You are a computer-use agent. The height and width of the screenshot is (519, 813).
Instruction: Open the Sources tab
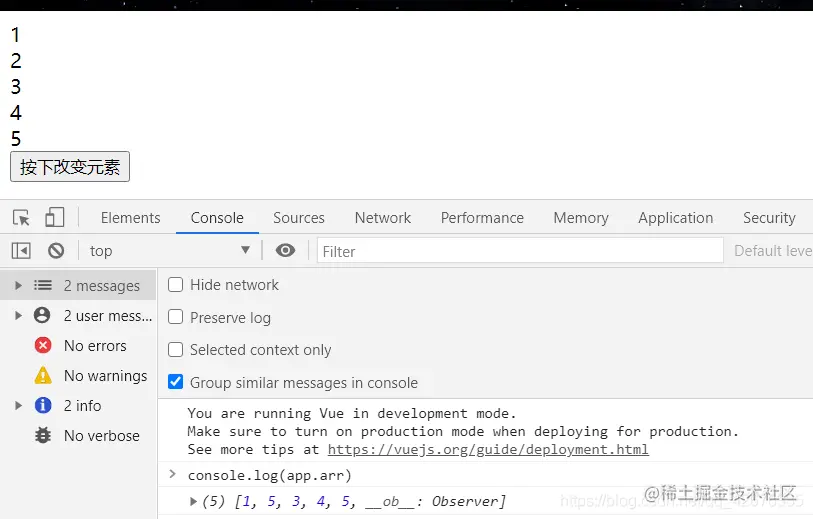pyautogui.click(x=299, y=218)
